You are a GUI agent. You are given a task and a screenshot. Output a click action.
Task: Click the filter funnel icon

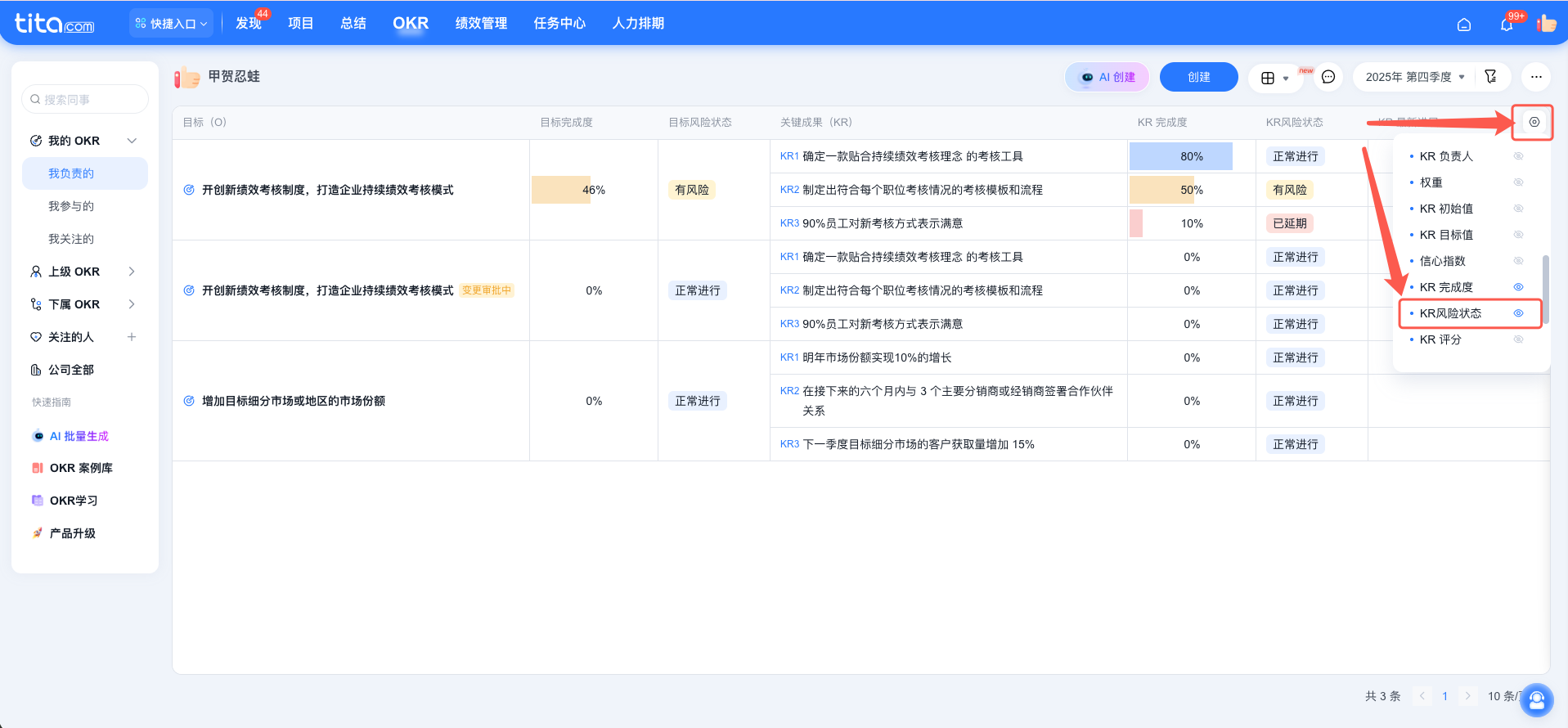tap(1490, 77)
